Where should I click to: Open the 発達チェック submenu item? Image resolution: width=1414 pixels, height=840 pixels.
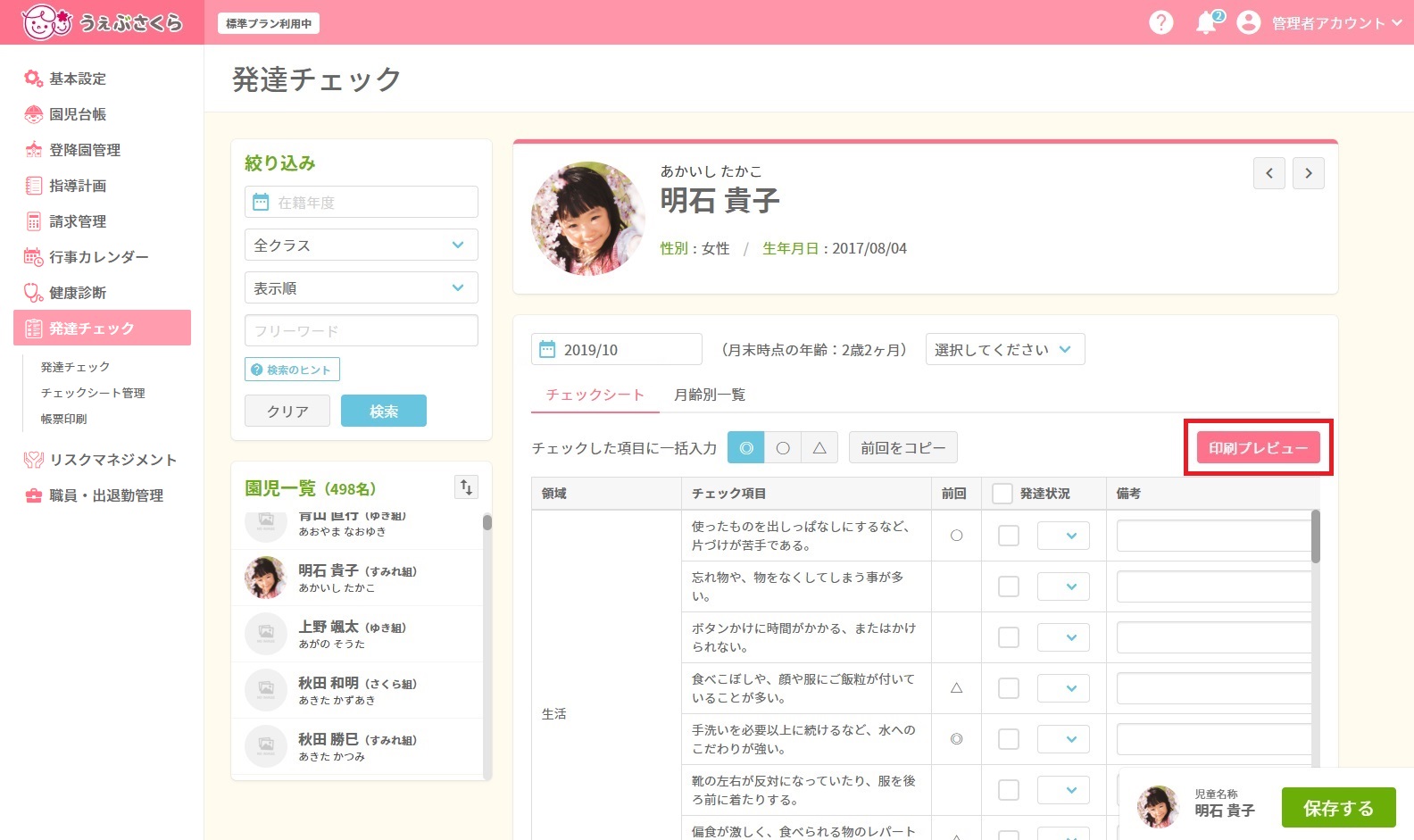click(75, 367)
